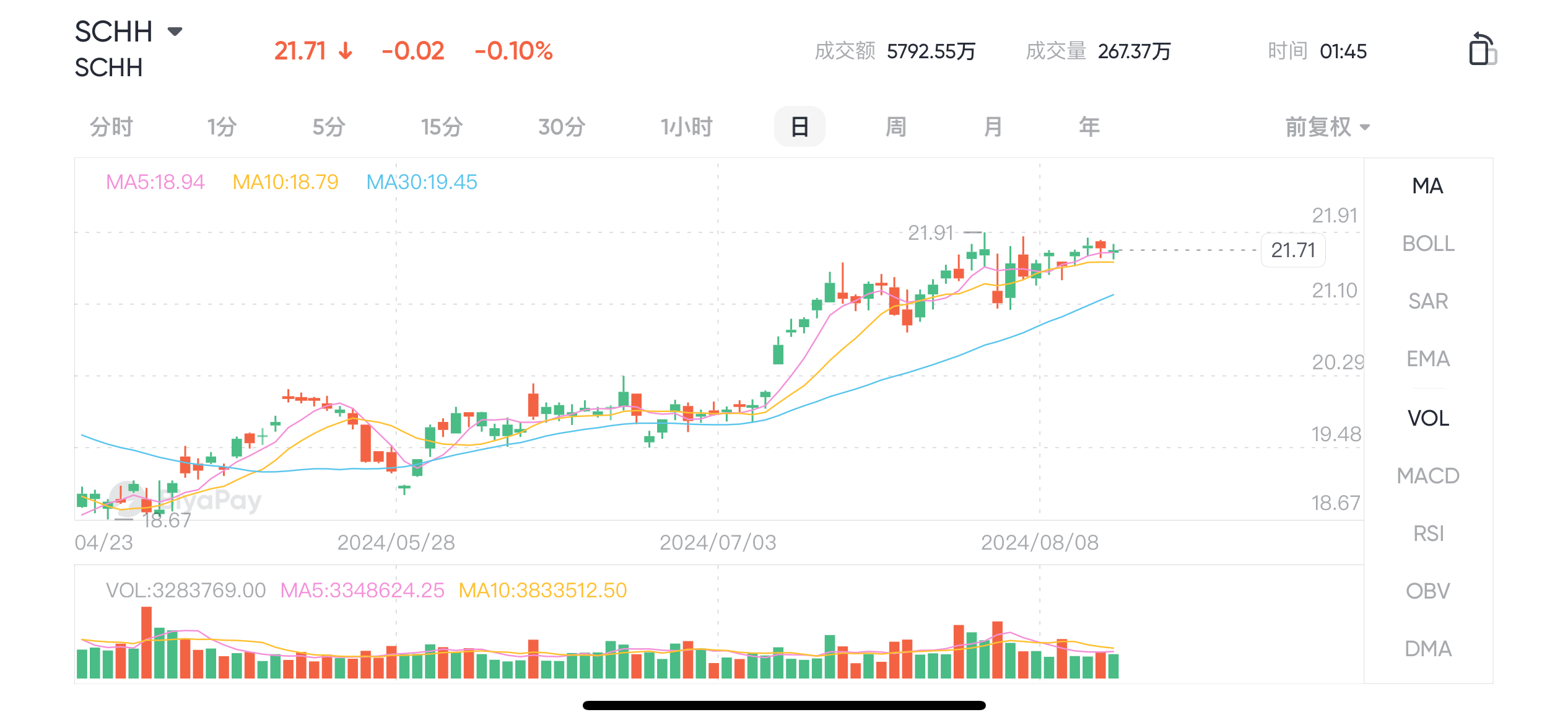Enable the SAR indicator

[1428, 301]
